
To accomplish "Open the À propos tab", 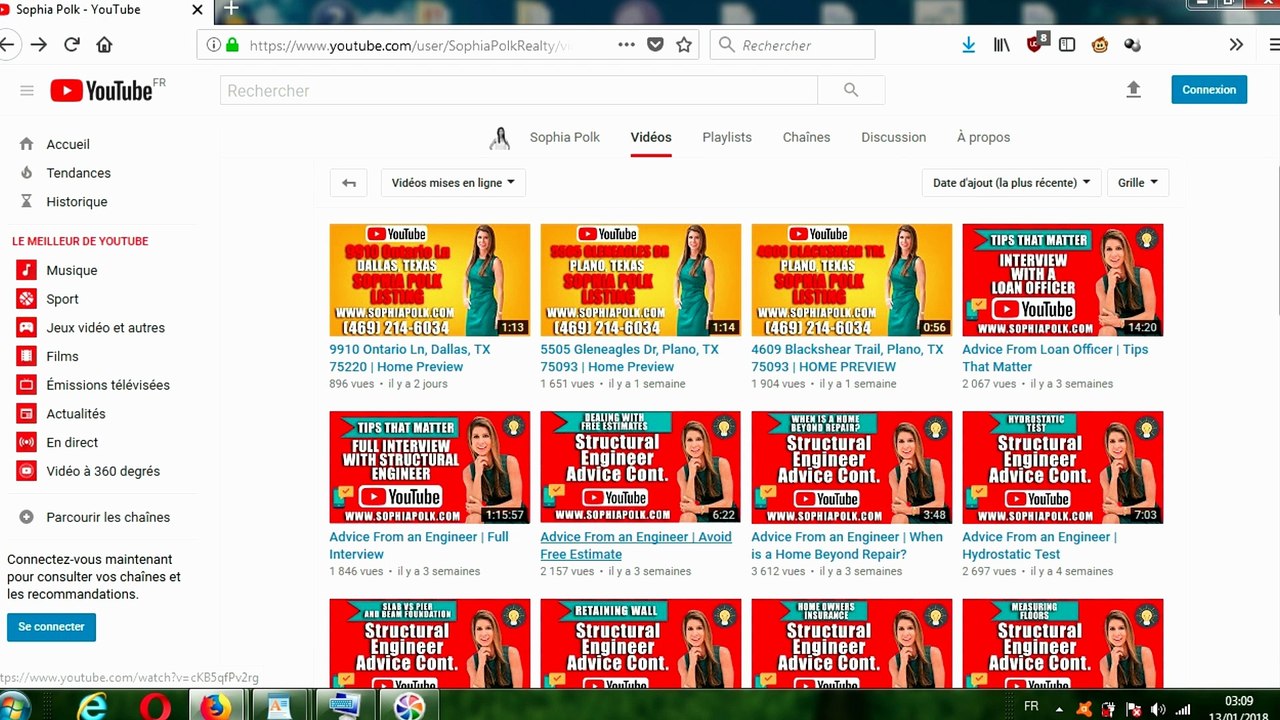I will click(983, 137).
